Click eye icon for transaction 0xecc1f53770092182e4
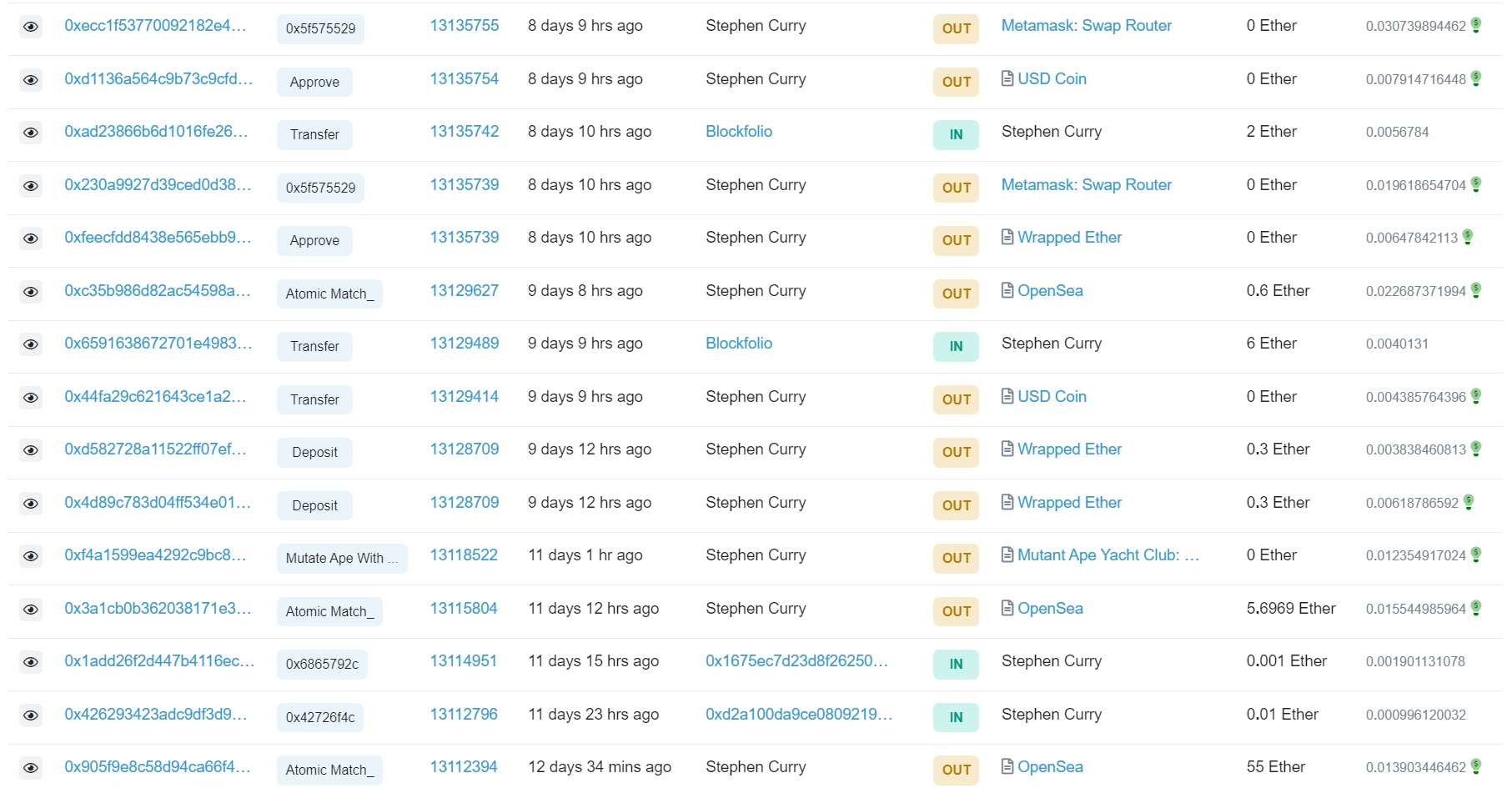The height and width of the screenshot is (798, 1512). [x=31, y=27]
